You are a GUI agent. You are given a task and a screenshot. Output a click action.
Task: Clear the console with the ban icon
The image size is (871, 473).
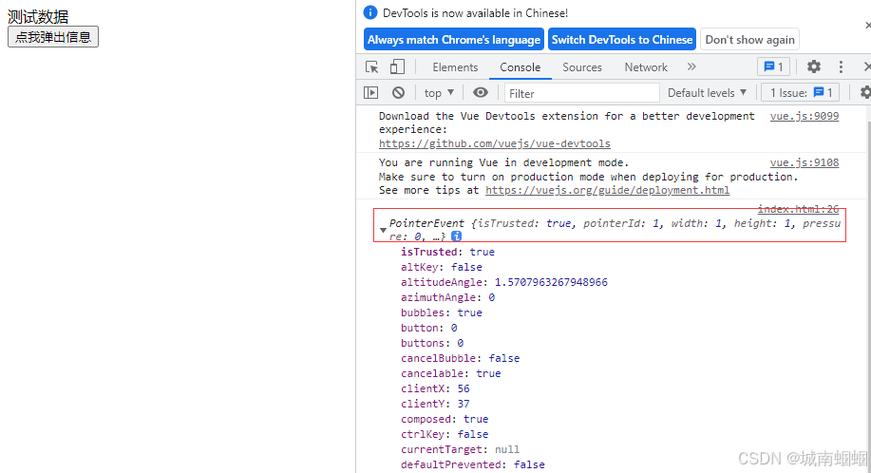coord(398,93)
